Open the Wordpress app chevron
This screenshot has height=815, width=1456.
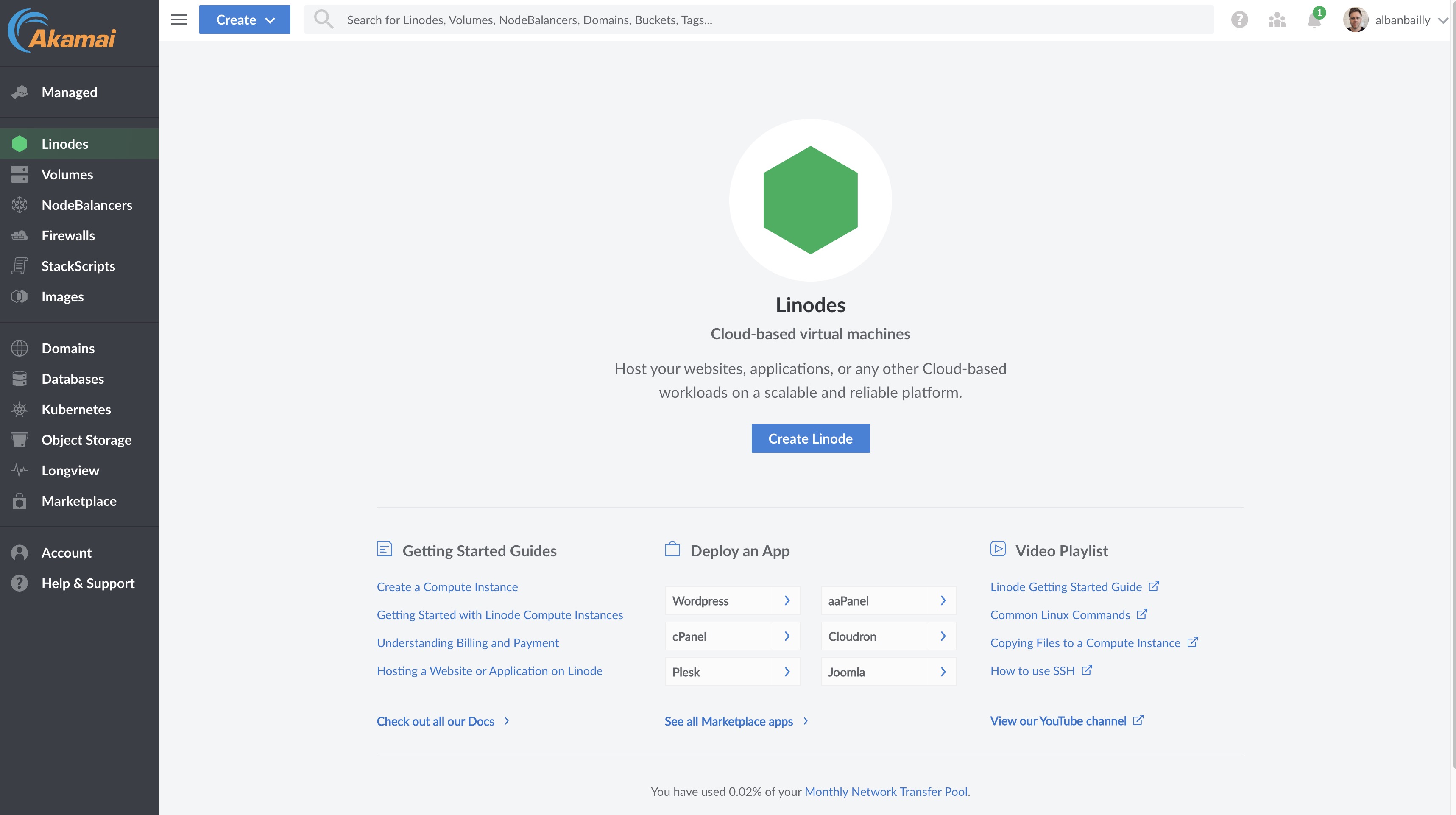(x=786, y=601)
